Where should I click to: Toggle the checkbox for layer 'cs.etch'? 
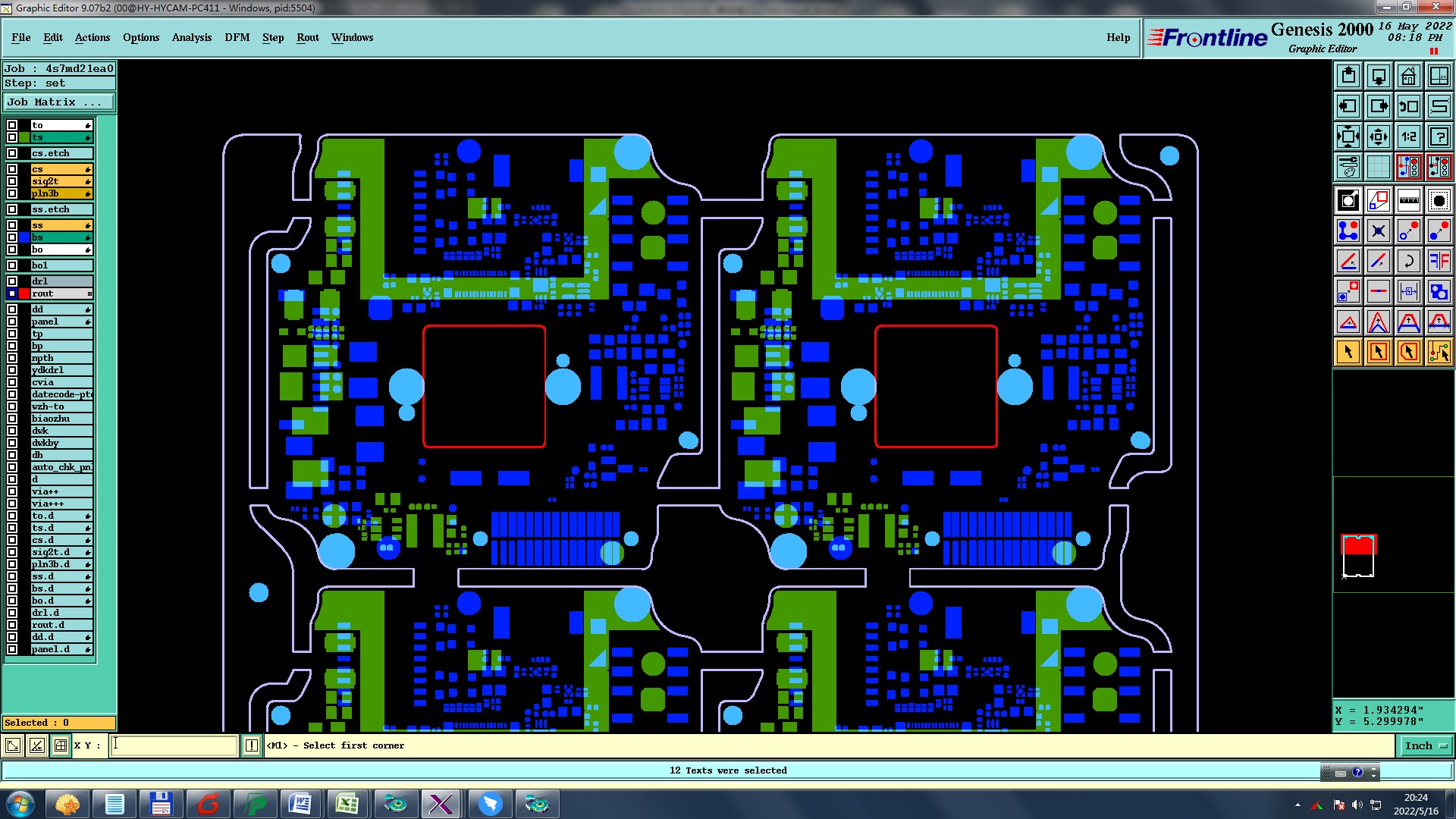(12, 153)
